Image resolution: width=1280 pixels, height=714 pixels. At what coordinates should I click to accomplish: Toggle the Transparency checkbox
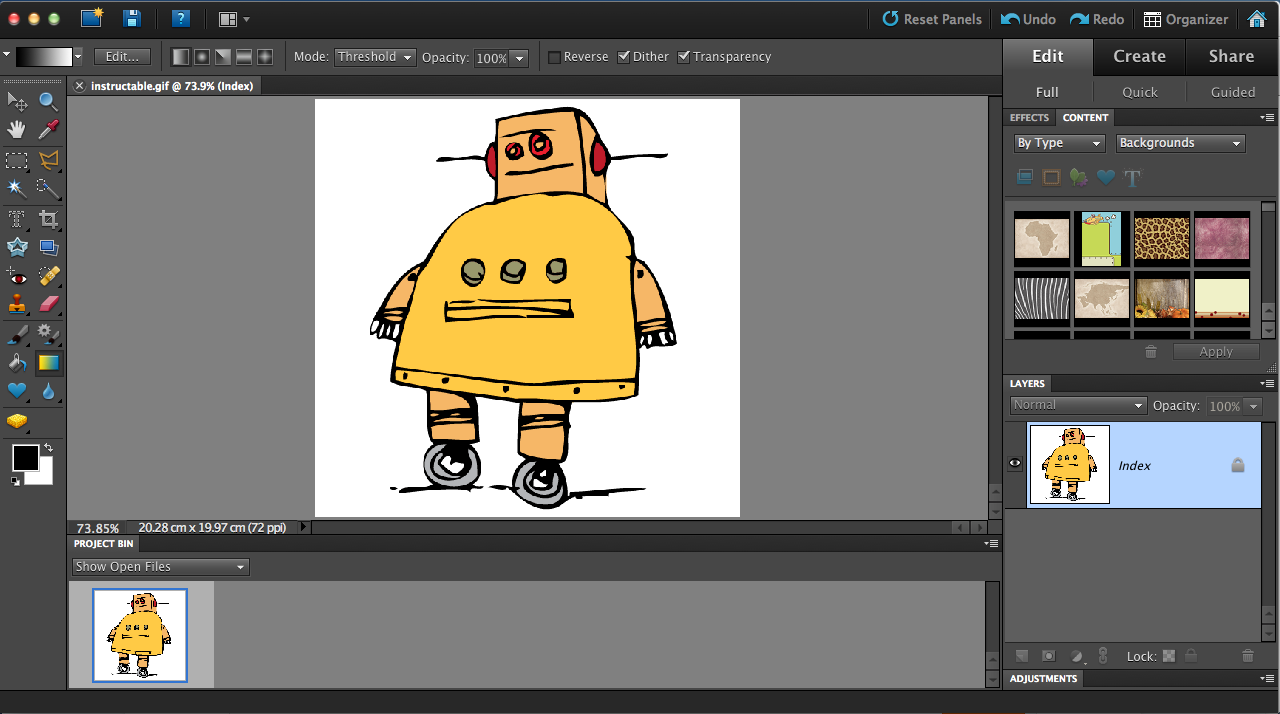(684, 57)
